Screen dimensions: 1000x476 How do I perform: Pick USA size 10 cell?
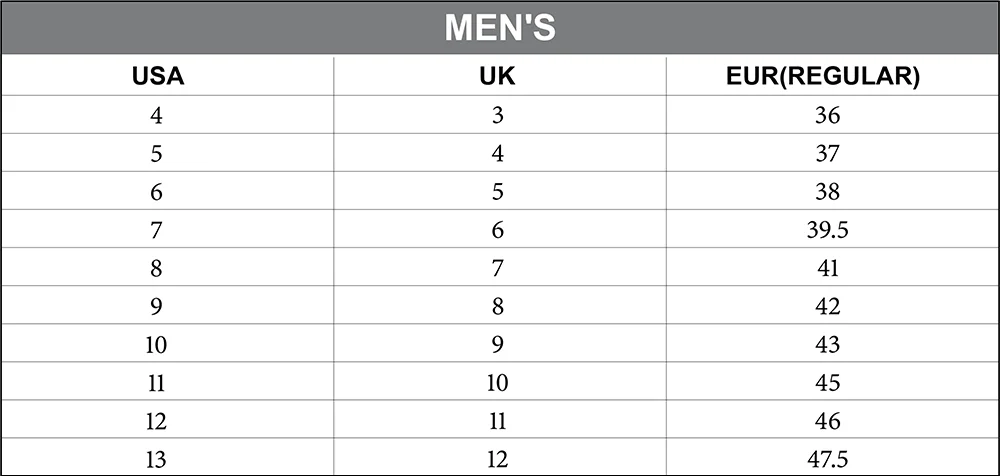coord(157,345)
